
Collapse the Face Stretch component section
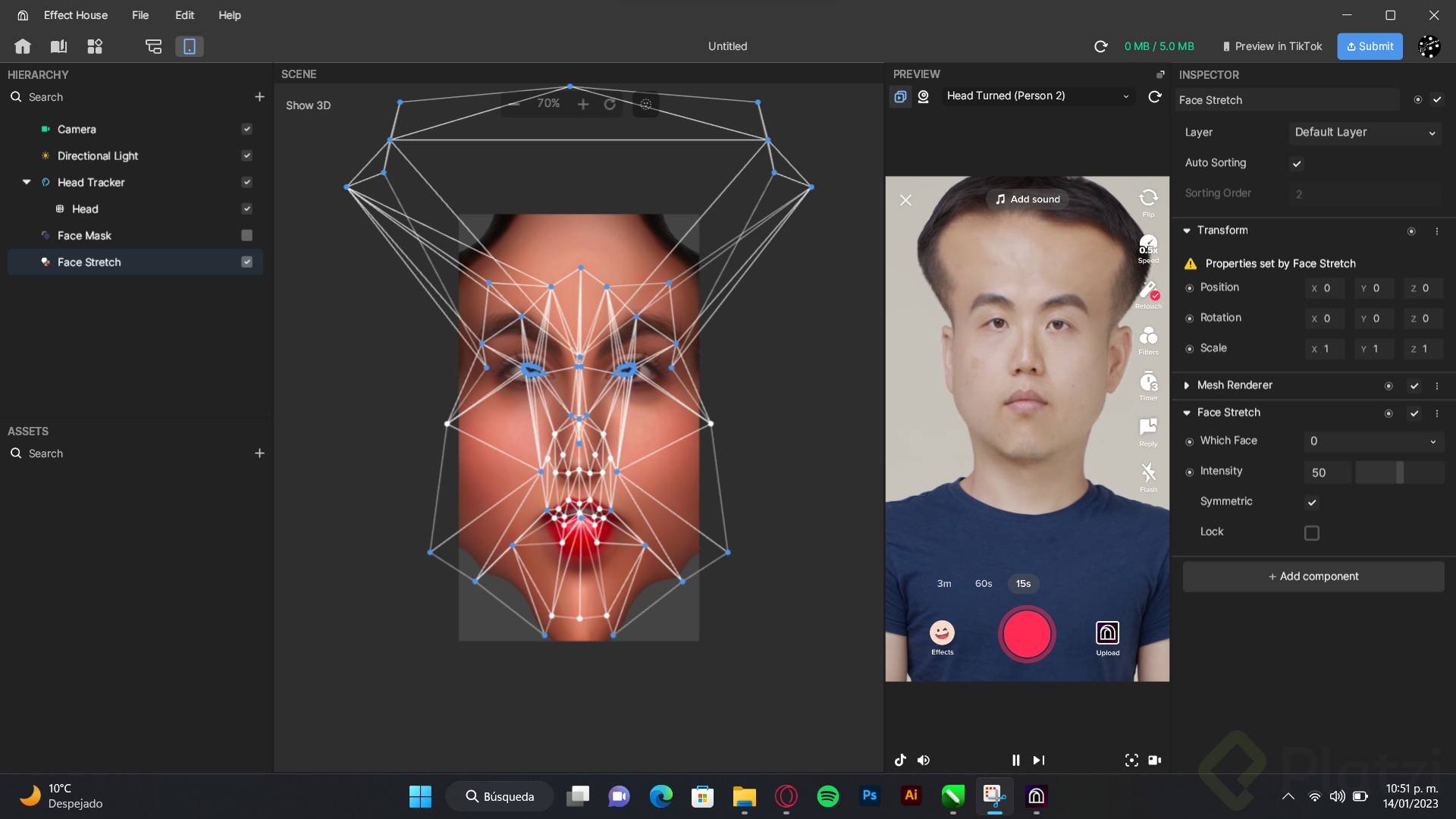(x=1187, y=413)
